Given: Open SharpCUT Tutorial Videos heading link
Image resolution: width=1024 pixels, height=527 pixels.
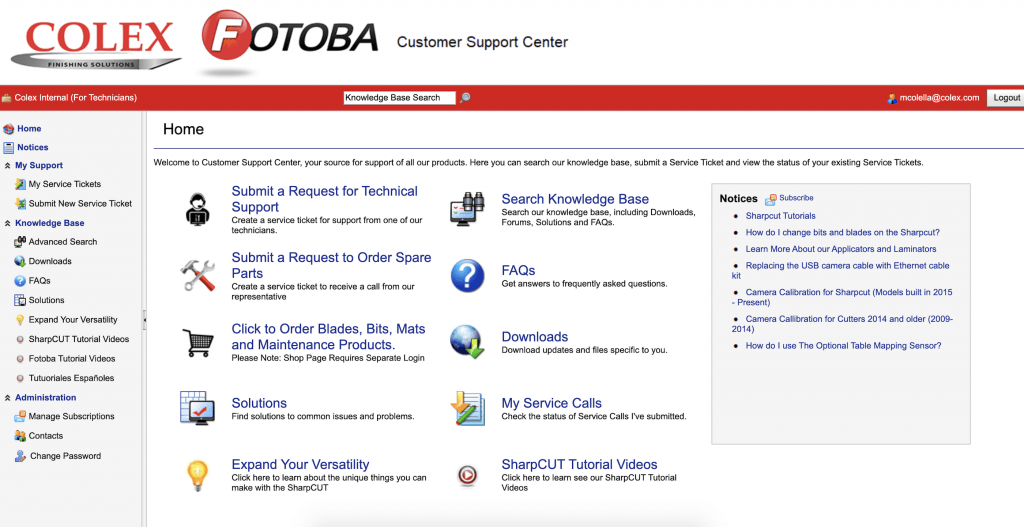Looking at the screenshot, I should click(x=579, y=464).
